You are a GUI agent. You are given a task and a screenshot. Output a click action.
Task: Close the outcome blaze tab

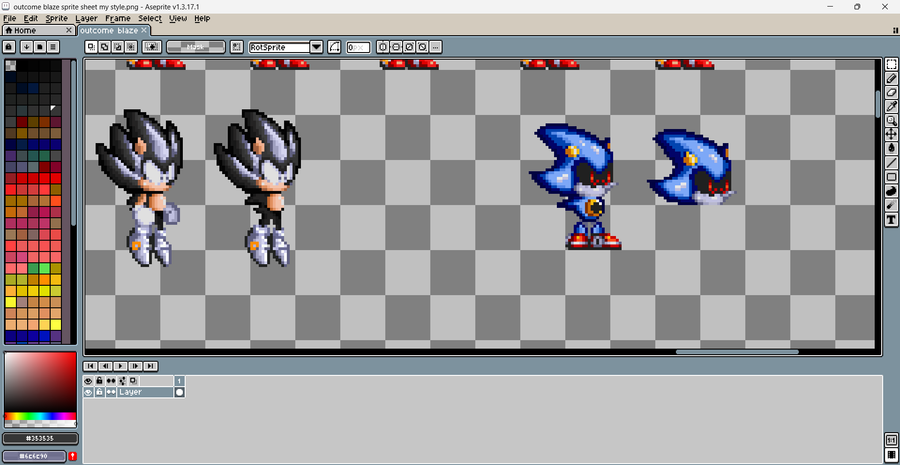tap(144, 30)
